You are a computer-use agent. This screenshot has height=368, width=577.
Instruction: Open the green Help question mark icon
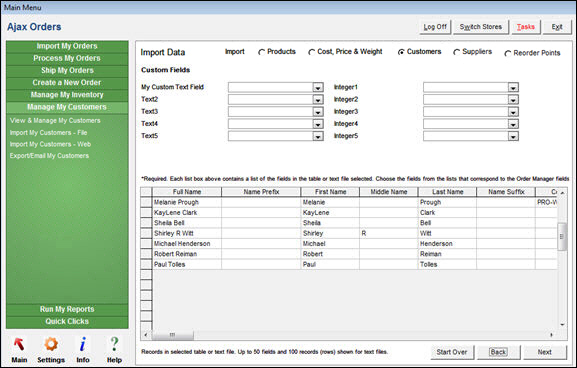click(x=114, y=344)
